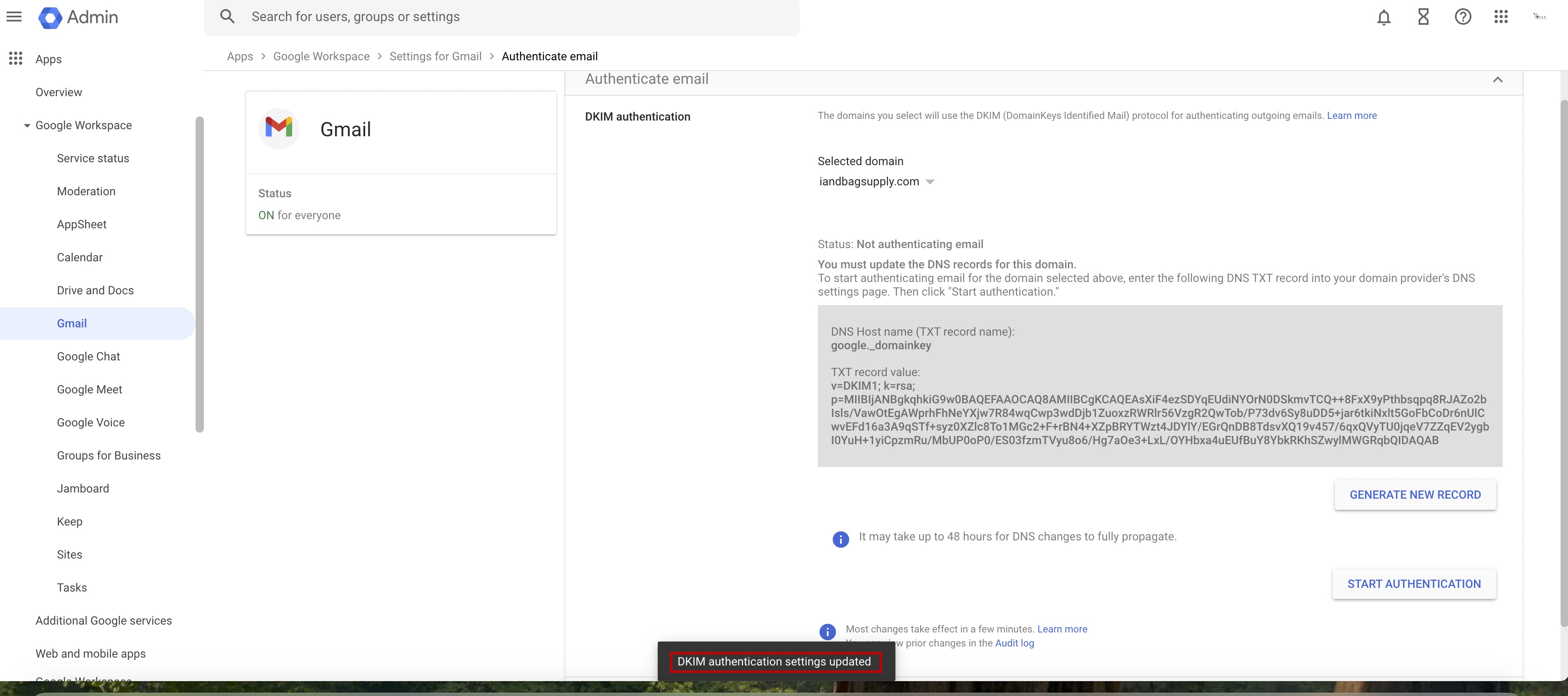Open Drive and Docs settings
The height and width of the screenshot is (696, 1568).
pyautogui.click(x=95, y=291)
